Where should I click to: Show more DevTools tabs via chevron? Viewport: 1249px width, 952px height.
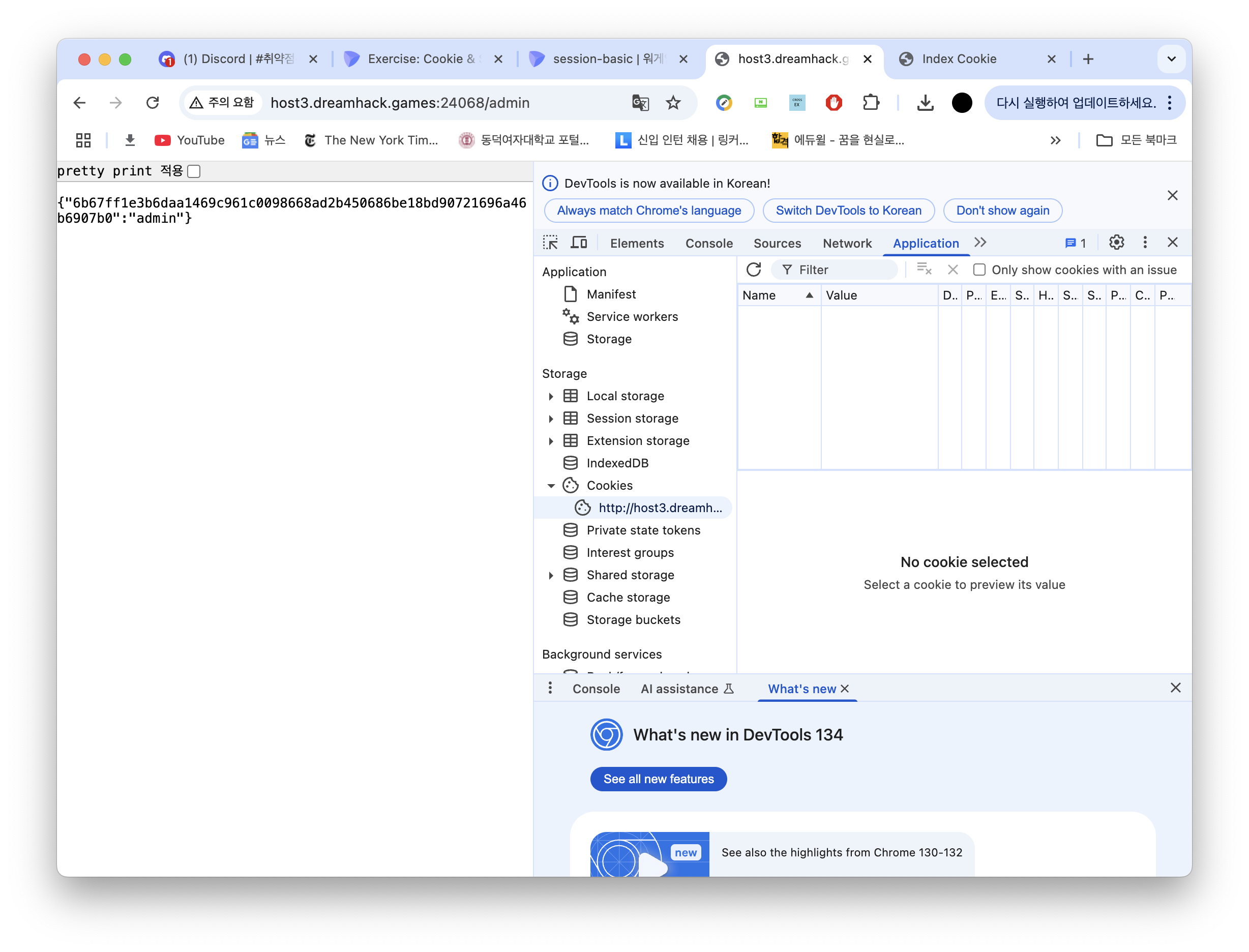point(980,243)
